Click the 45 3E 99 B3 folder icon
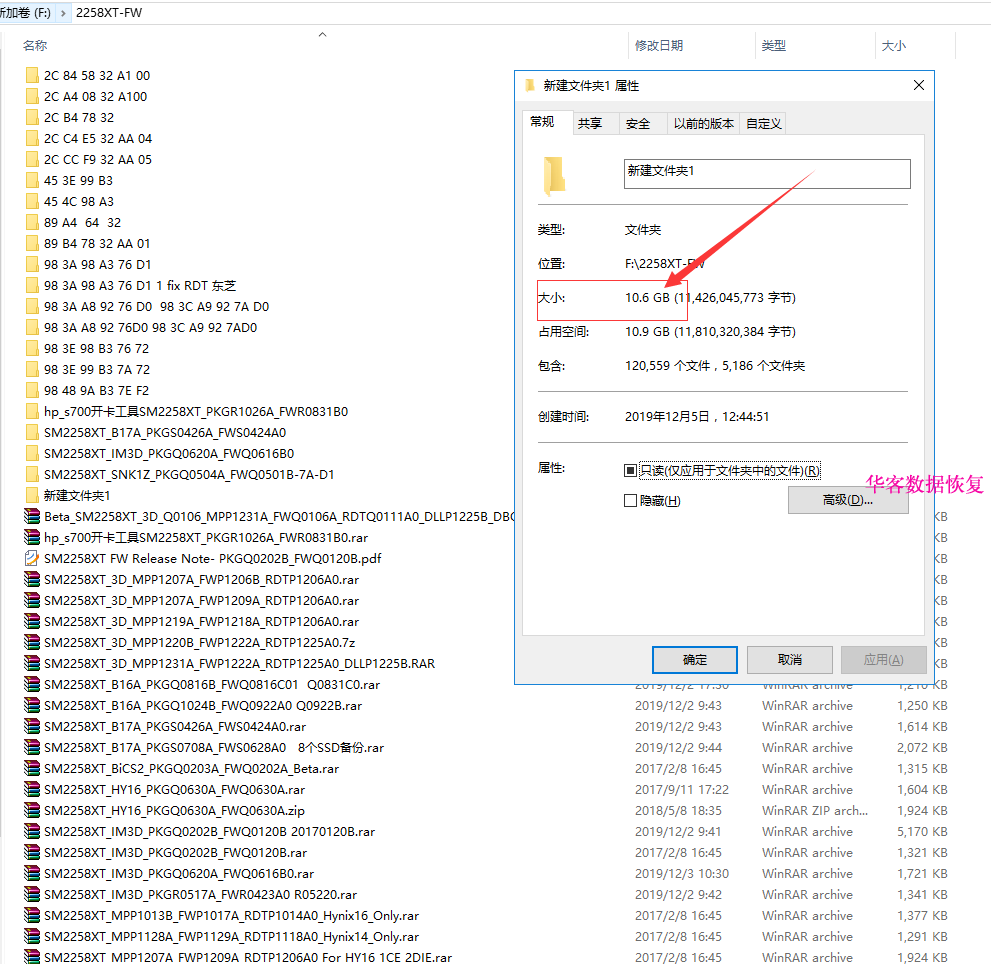 32,181
